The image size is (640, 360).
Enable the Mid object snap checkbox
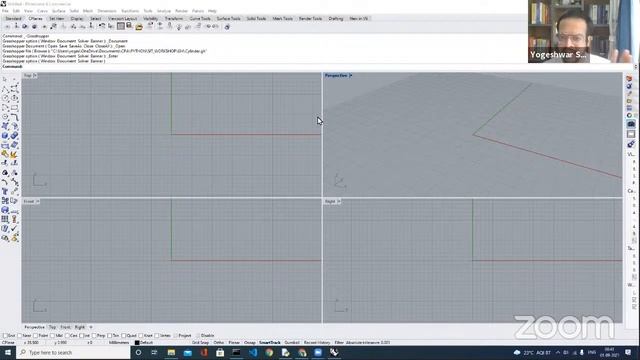click(x=53, y=336)
